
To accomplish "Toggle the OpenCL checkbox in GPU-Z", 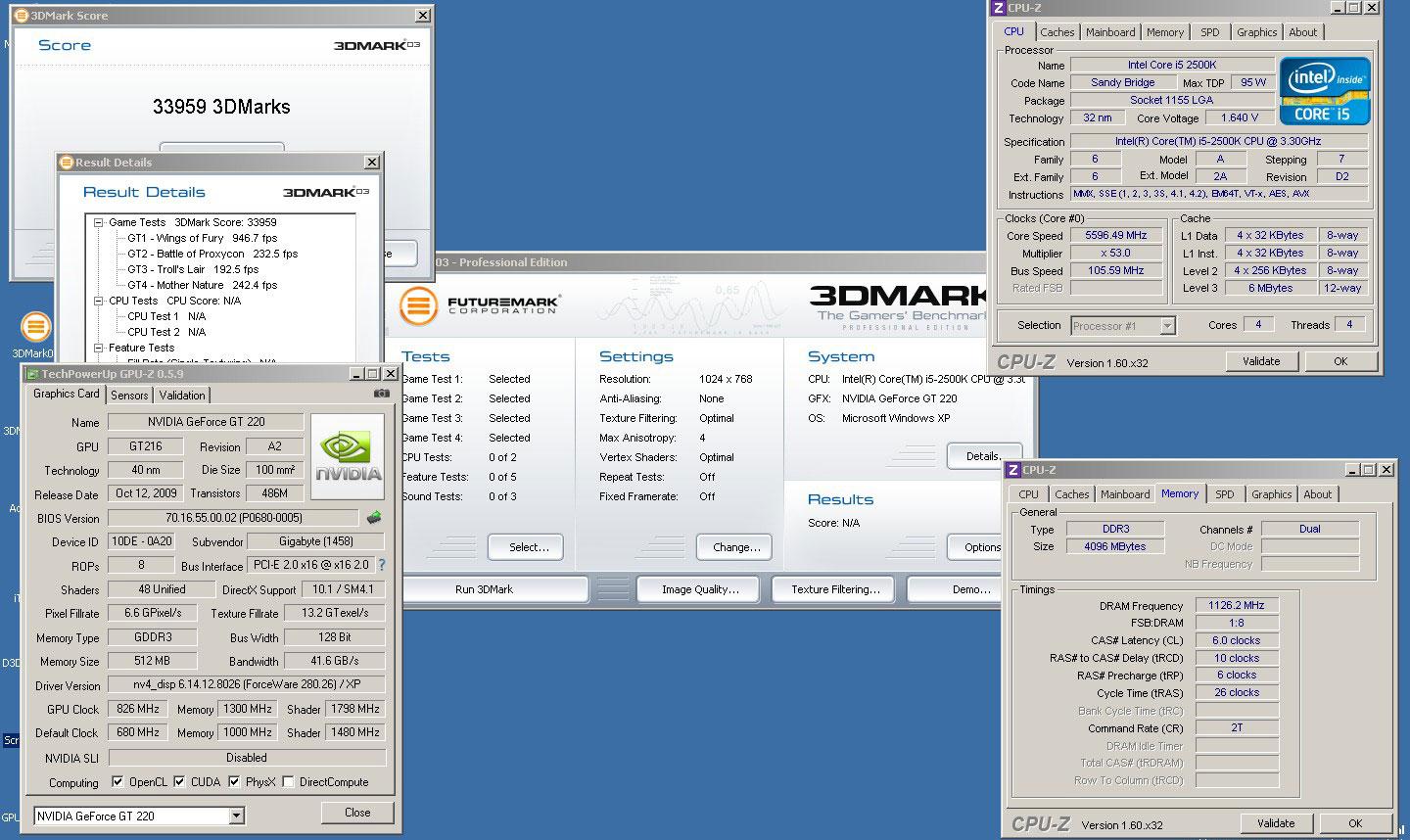I will tap(117, 782).
